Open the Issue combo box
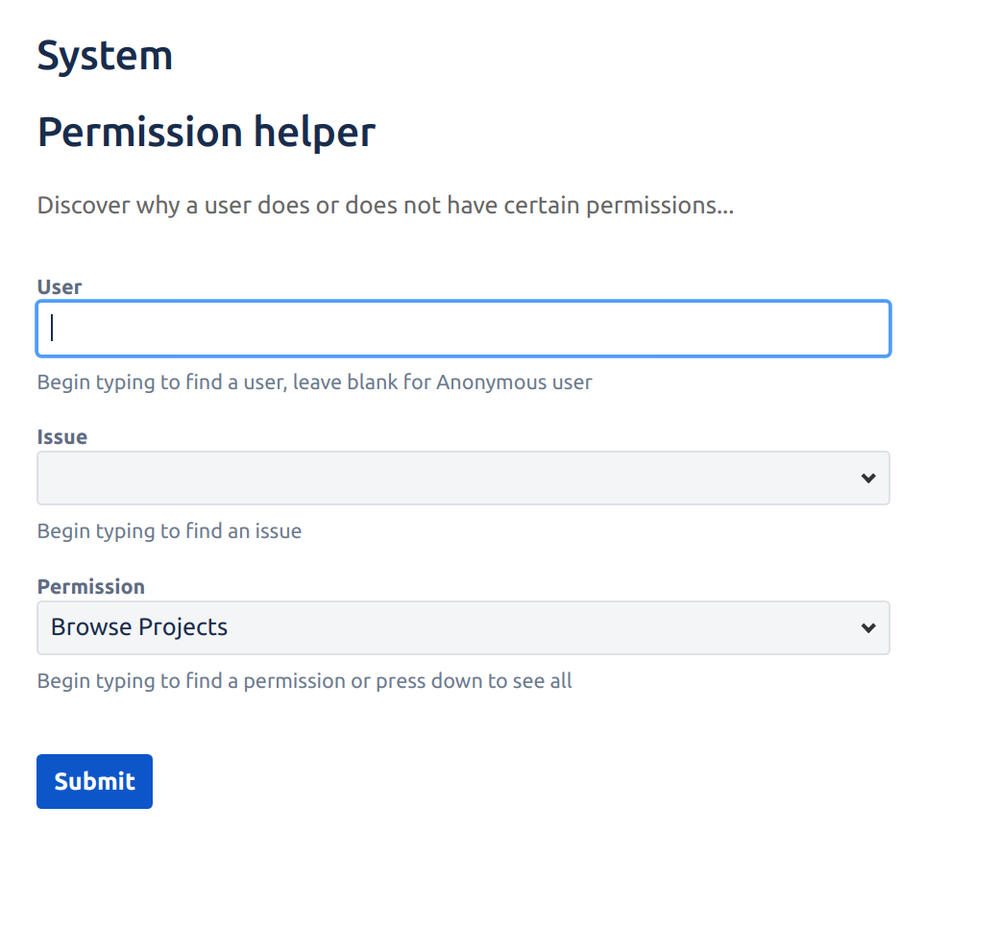The width and height of the screenshot is (999, 931). [462, 478]
